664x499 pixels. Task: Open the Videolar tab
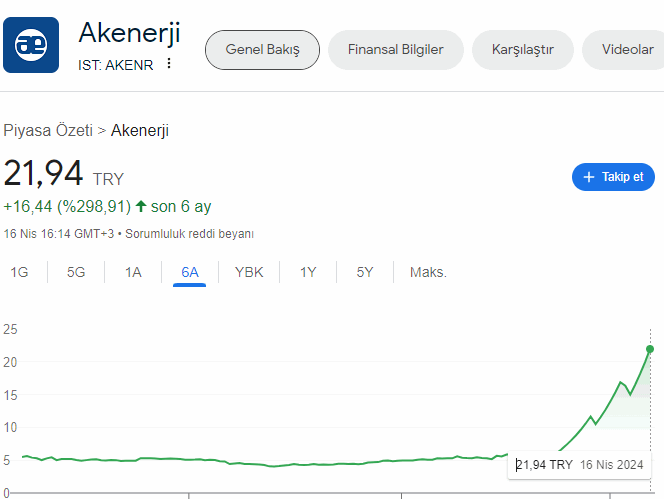coord(627,50)
